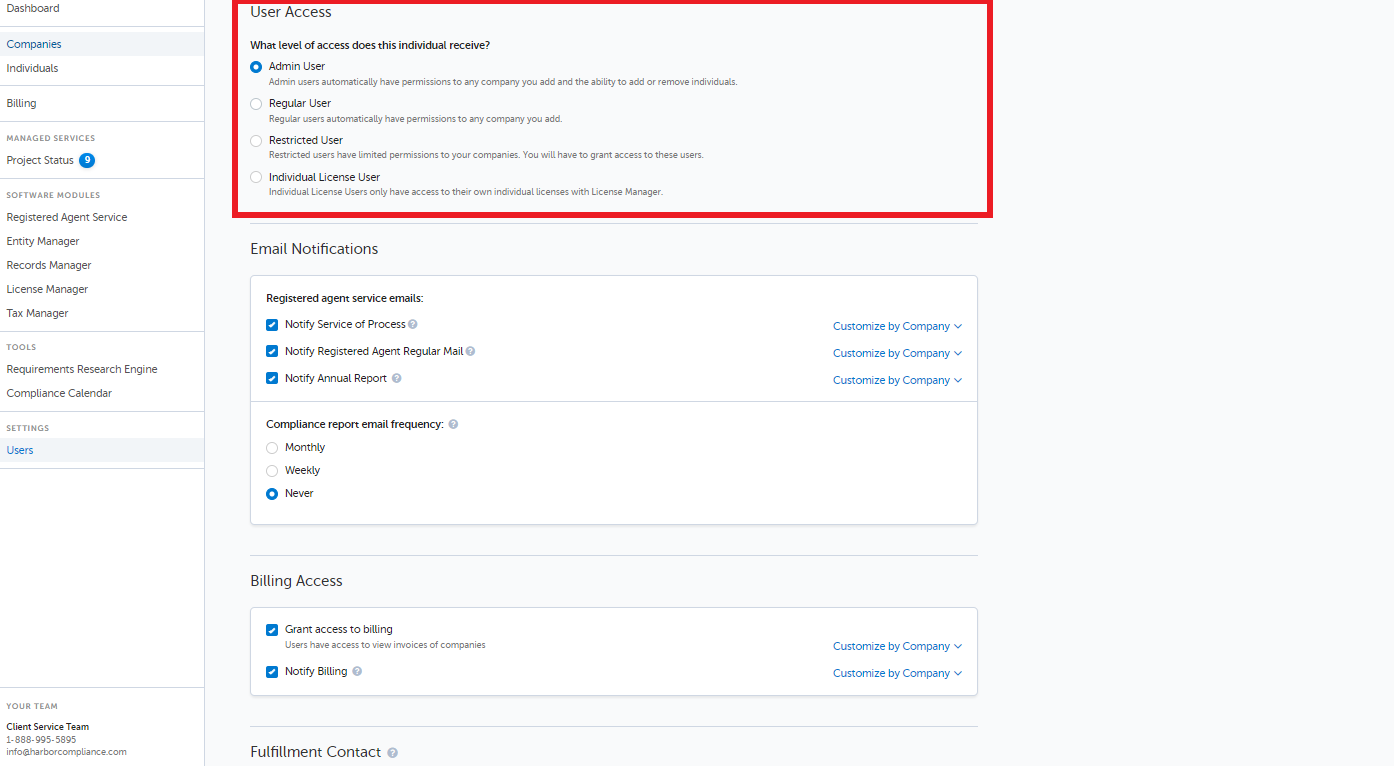Click help icon by Compliance report email frequency
This screenshot has height=766, width=1394.
click(453, 424)
